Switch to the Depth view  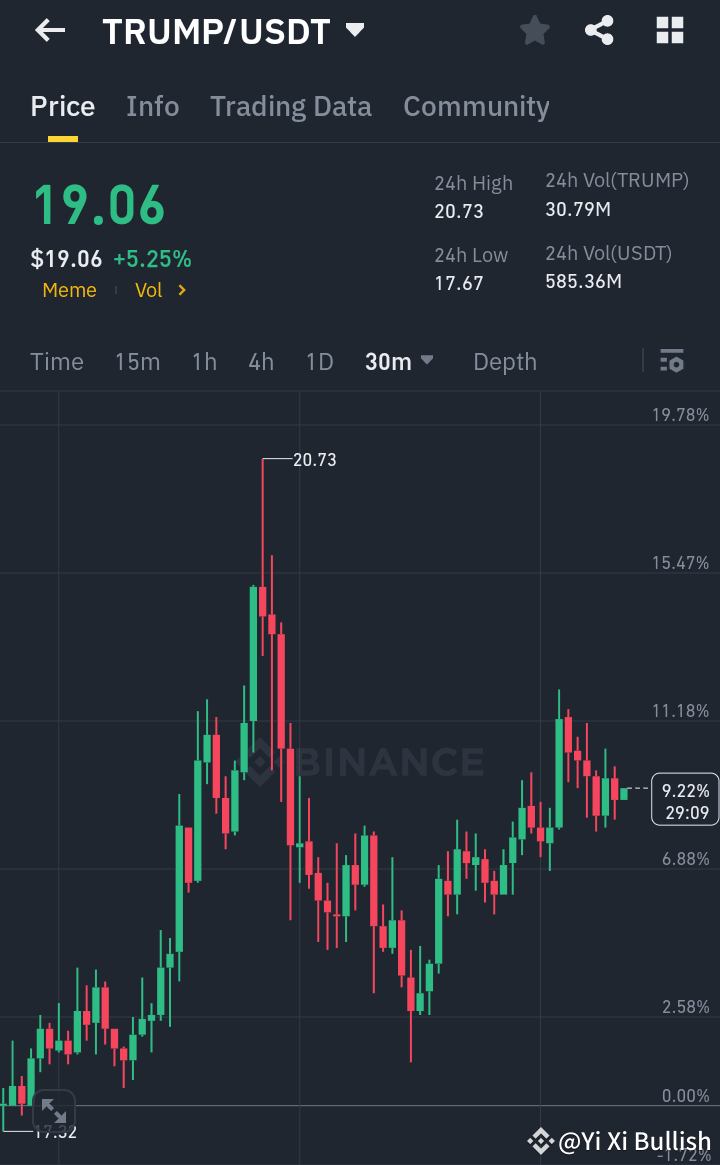tap(504, 362)
